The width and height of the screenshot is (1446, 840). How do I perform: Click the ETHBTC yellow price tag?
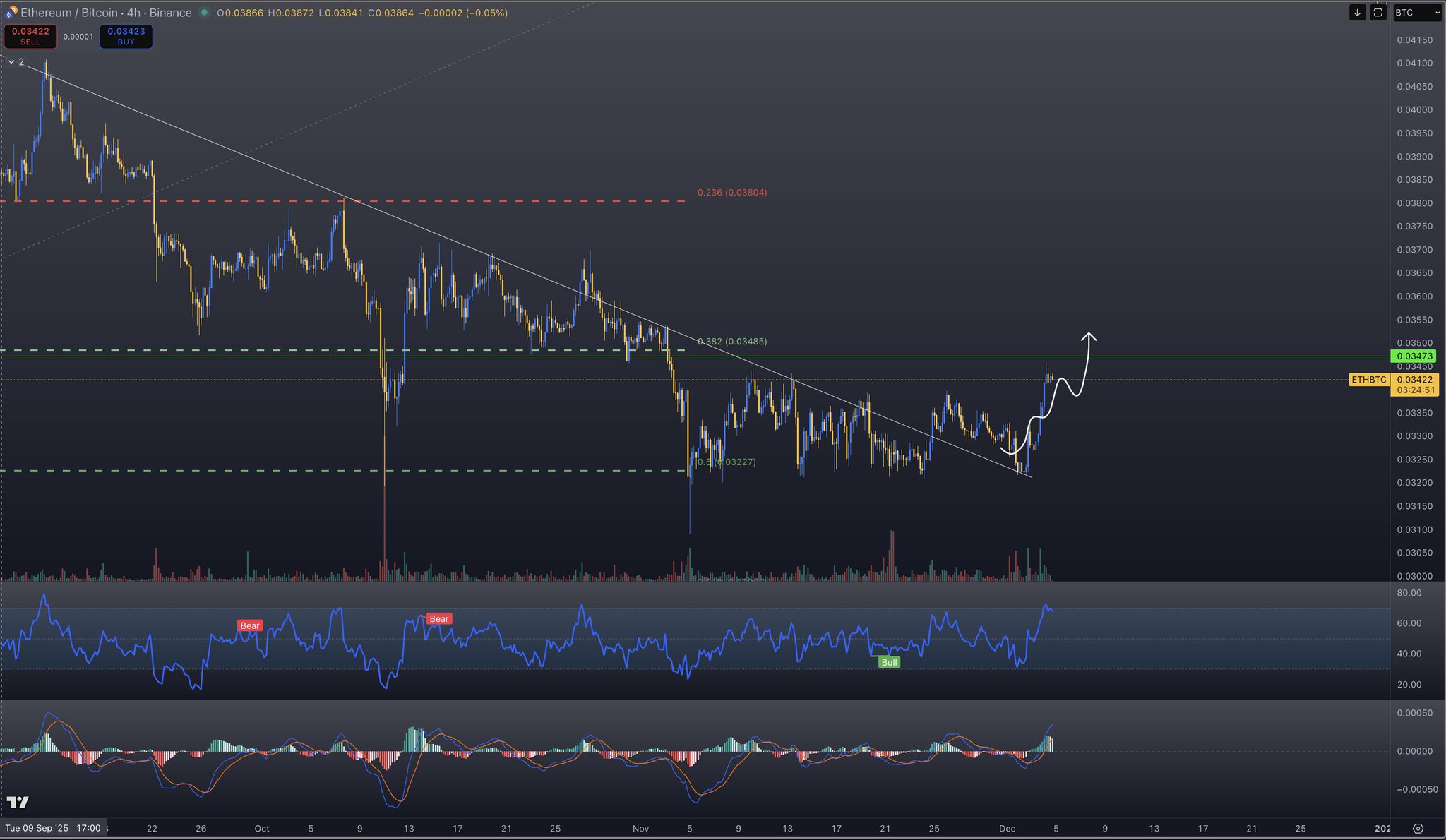[1369, 380]
